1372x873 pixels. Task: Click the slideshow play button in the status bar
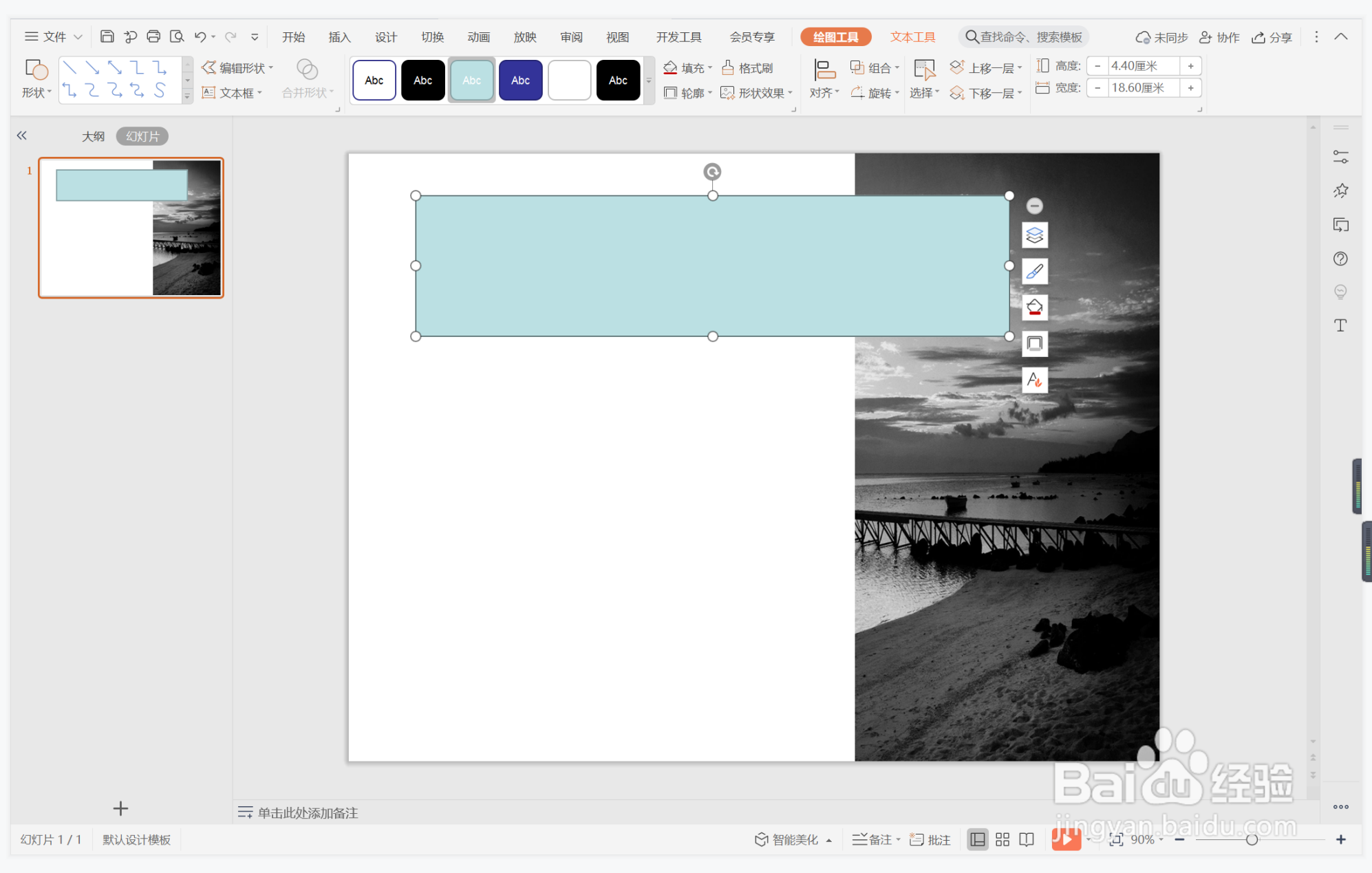coord(1065,839)
